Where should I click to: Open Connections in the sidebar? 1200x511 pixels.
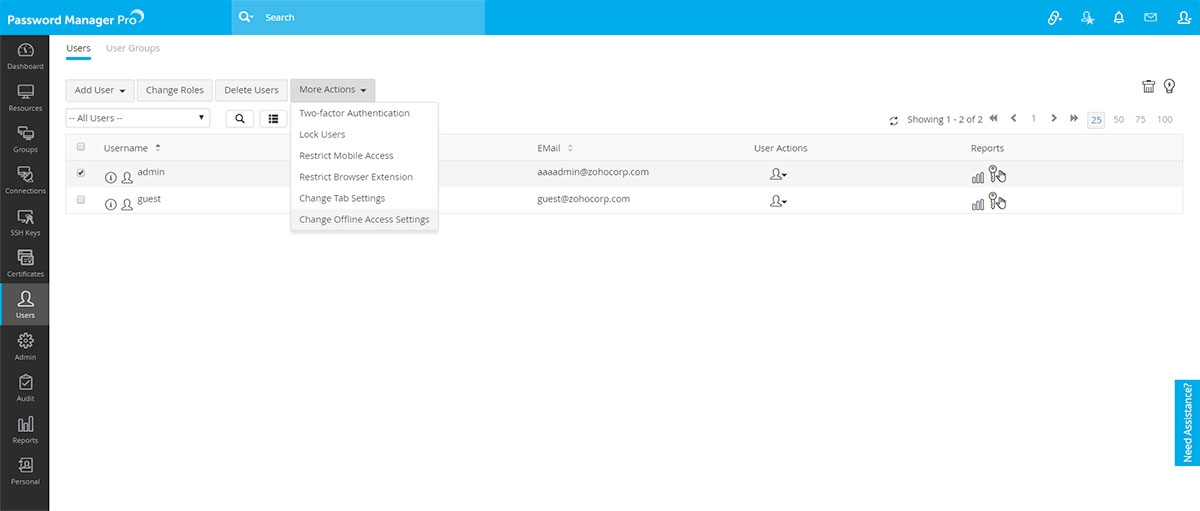[x=25, y=181]
